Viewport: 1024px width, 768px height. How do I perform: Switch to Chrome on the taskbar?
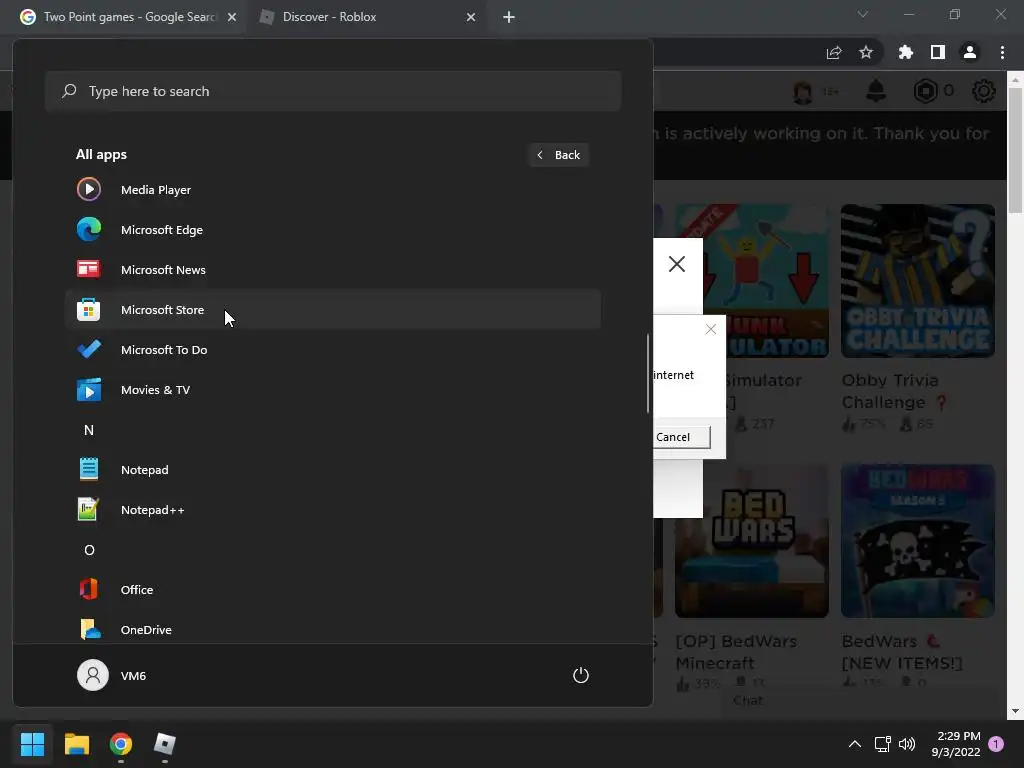click(x=121, y=744)
